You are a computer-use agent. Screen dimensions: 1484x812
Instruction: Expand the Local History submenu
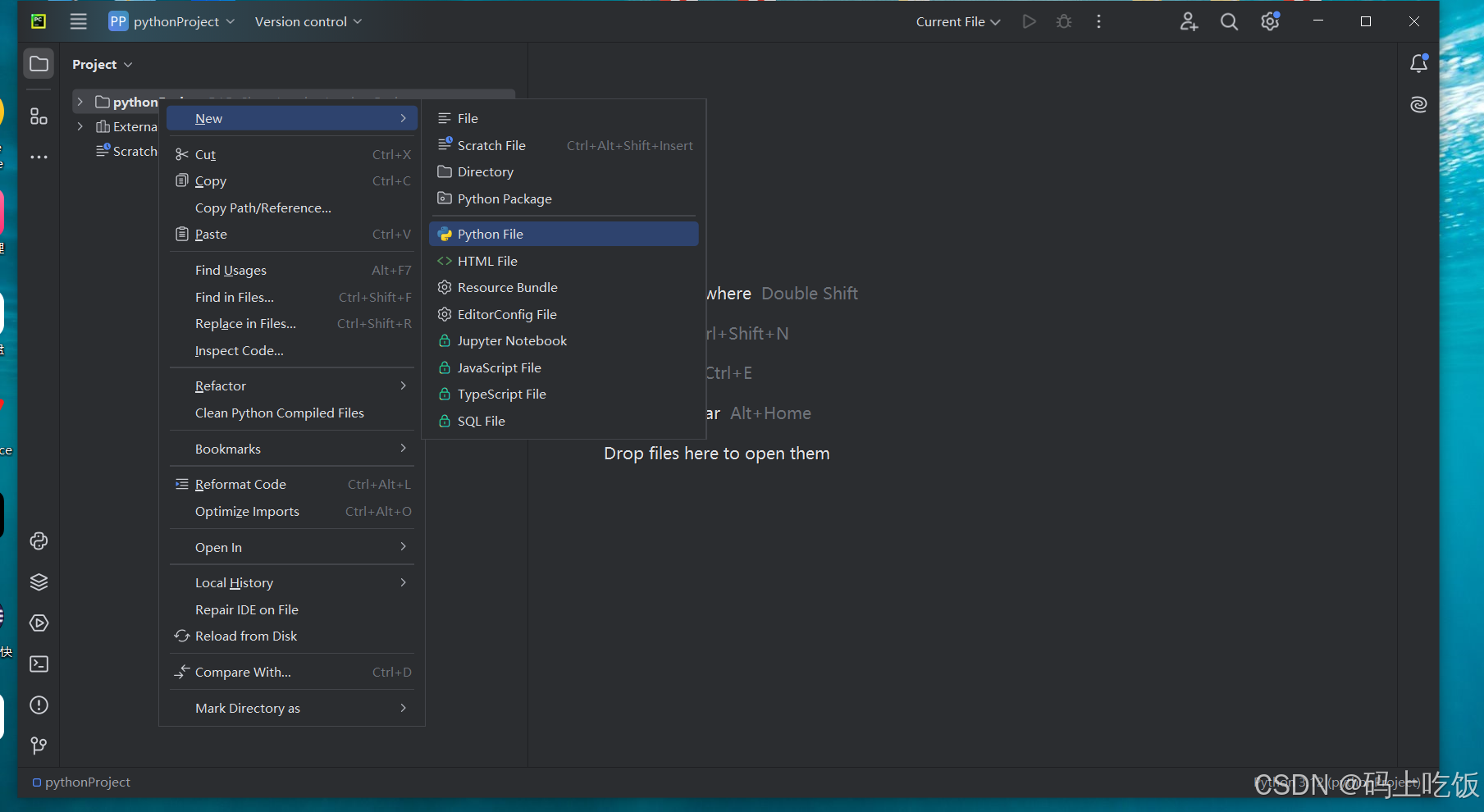tap(292, 582)
